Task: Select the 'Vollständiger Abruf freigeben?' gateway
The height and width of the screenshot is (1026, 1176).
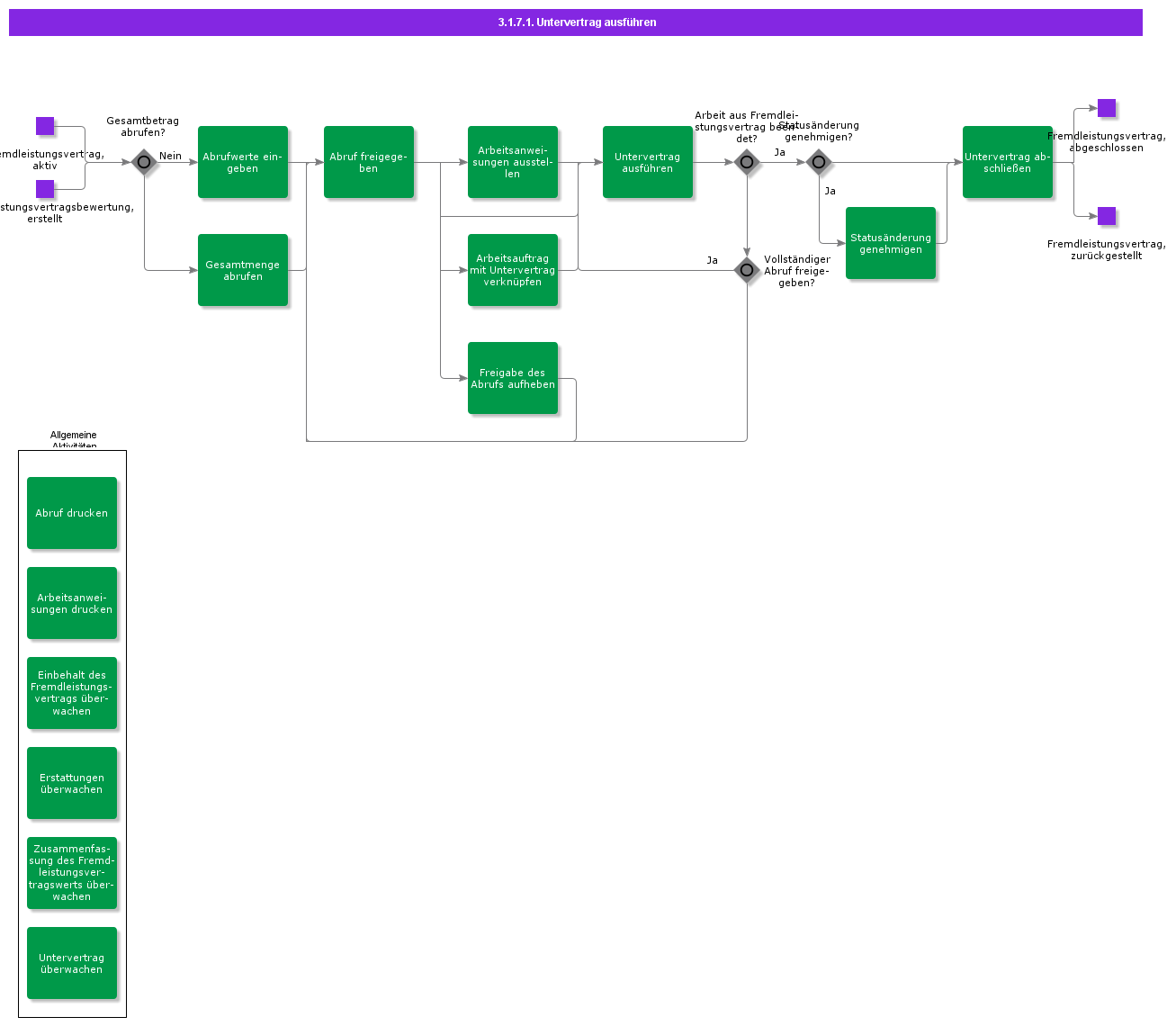Action: [747, 270]
